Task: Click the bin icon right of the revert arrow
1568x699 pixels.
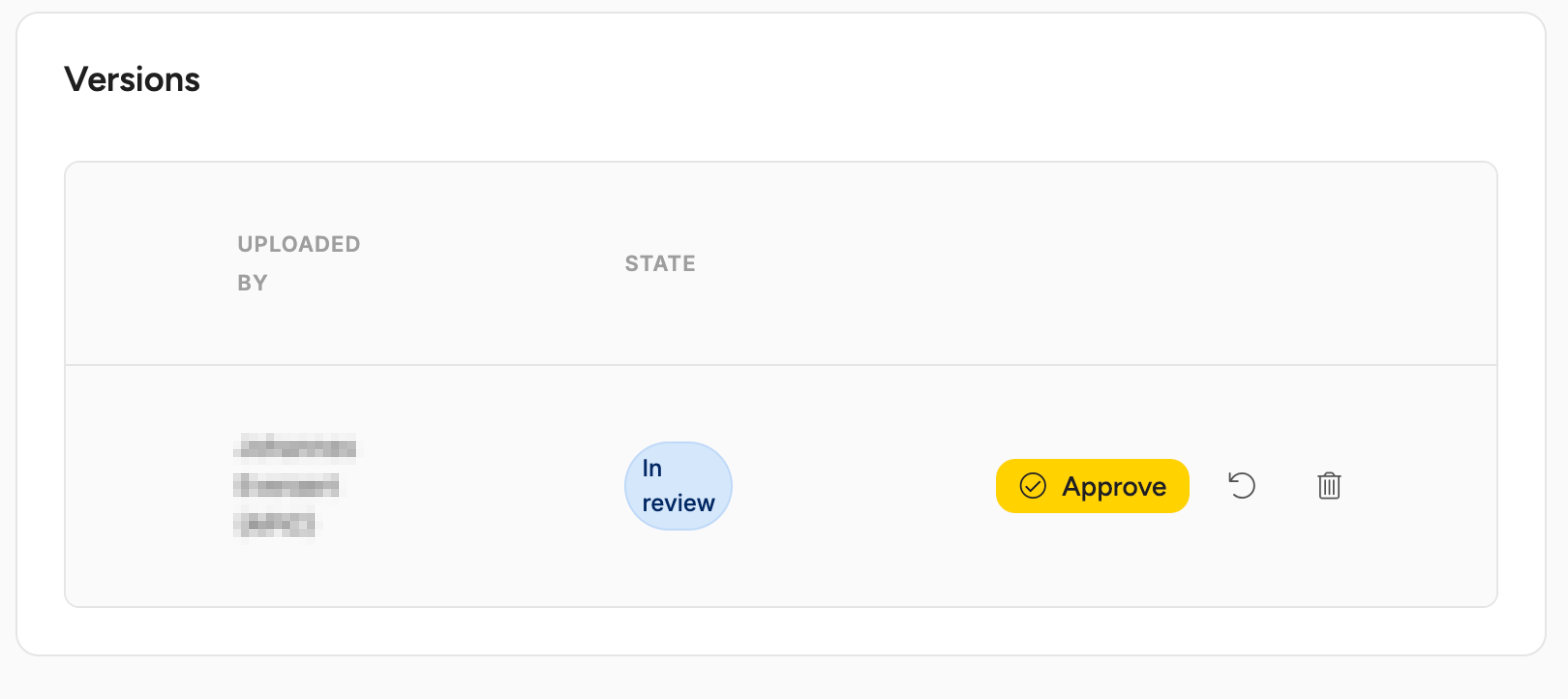Action: (x=1329, y=486)
